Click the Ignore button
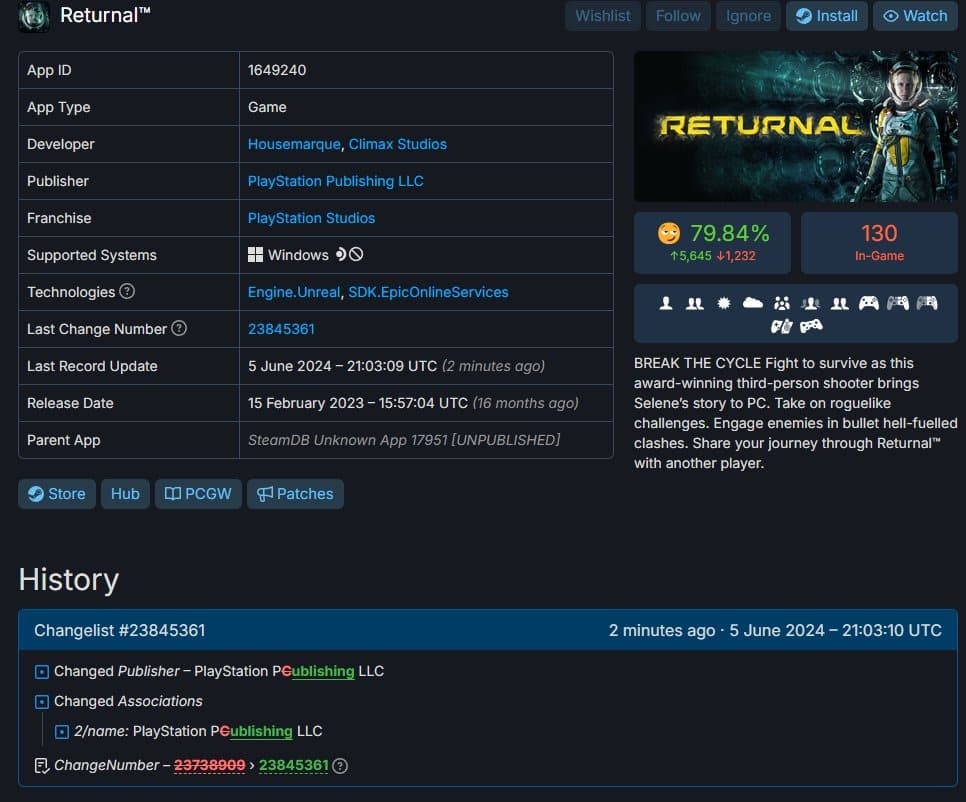Screen dimensions: 966x802 click(x=748, y=16)
